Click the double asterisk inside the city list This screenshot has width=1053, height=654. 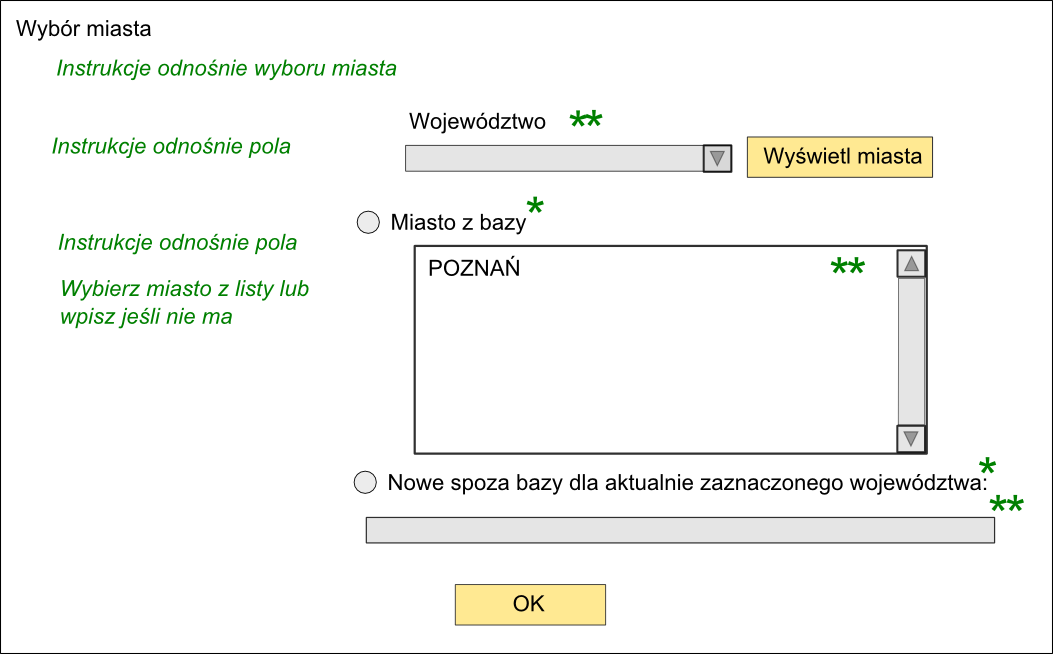tap(848, 267)
